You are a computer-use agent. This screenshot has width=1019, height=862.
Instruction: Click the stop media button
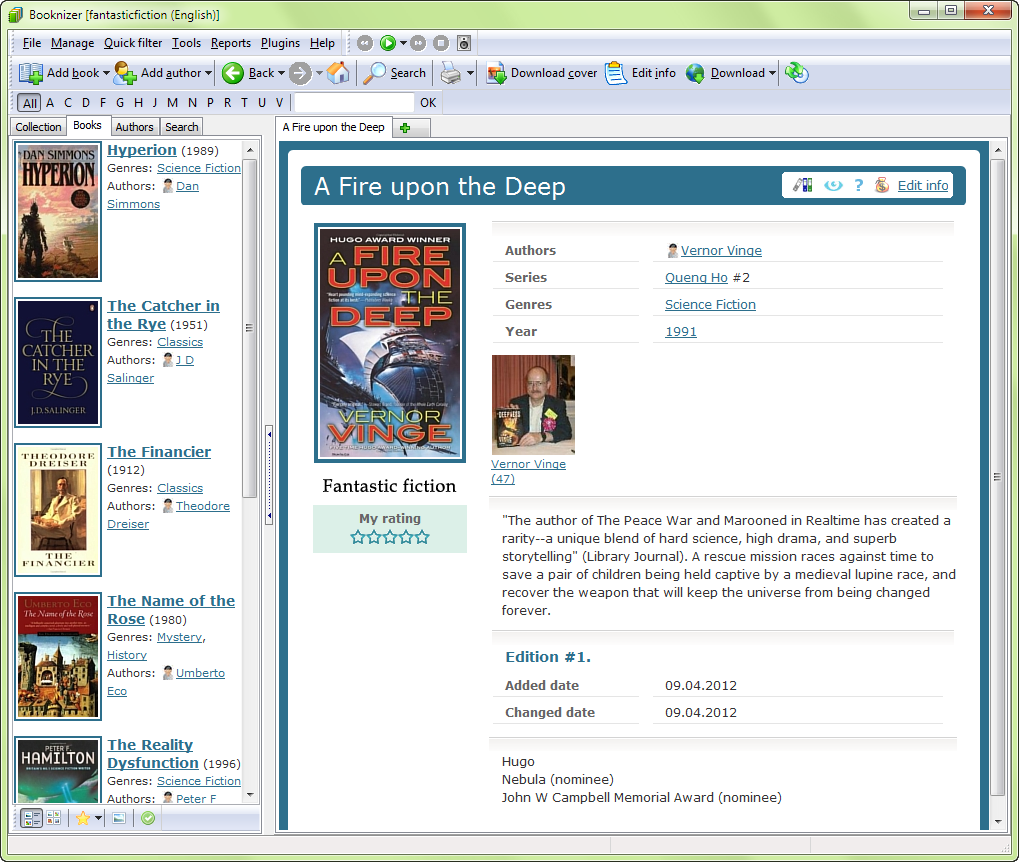click(x=441, y=43)
